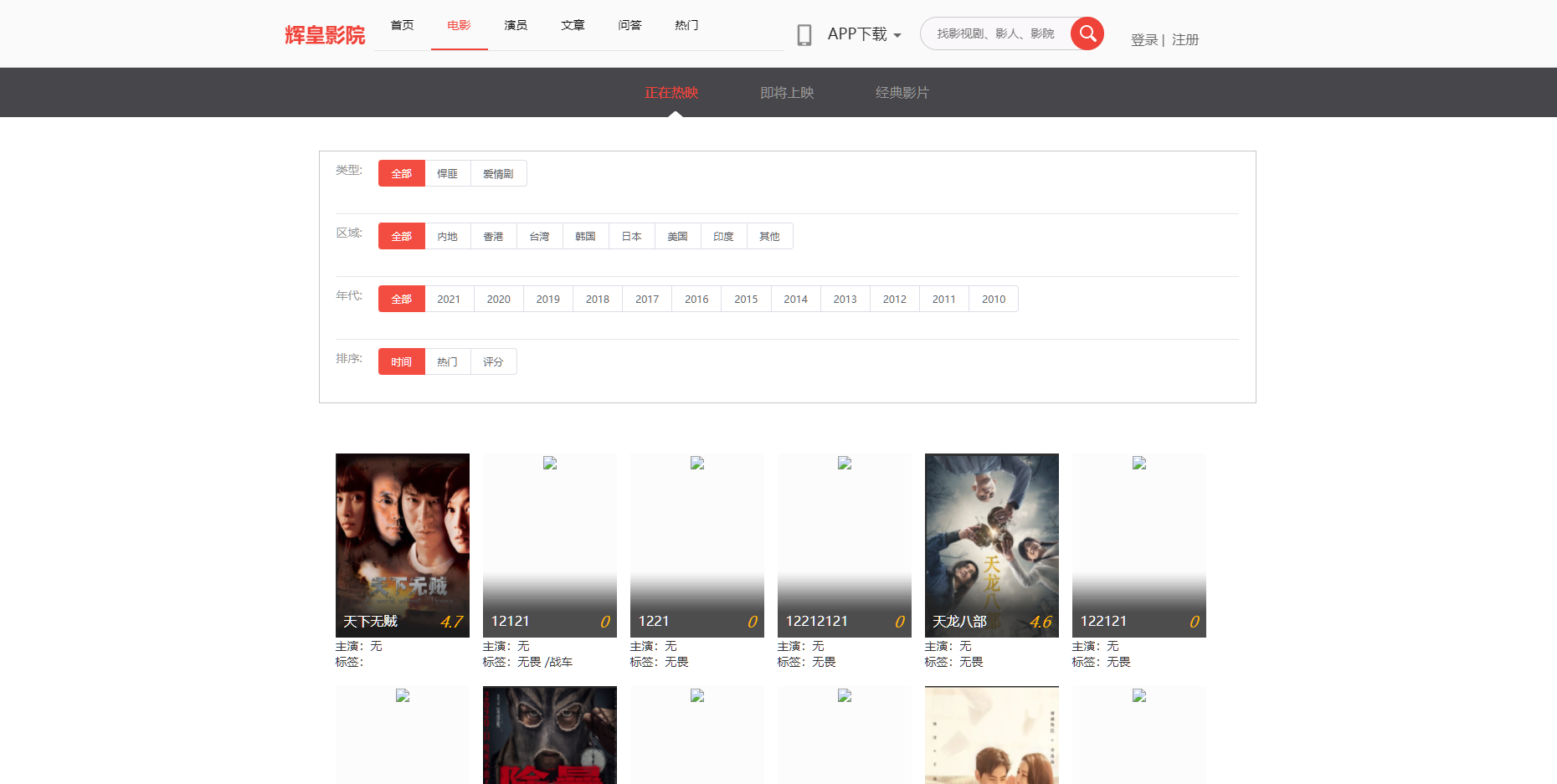This screenshot has width=1557, height=784.
Task: Open the 问答 menu item
Action: [x=629, y=25]
